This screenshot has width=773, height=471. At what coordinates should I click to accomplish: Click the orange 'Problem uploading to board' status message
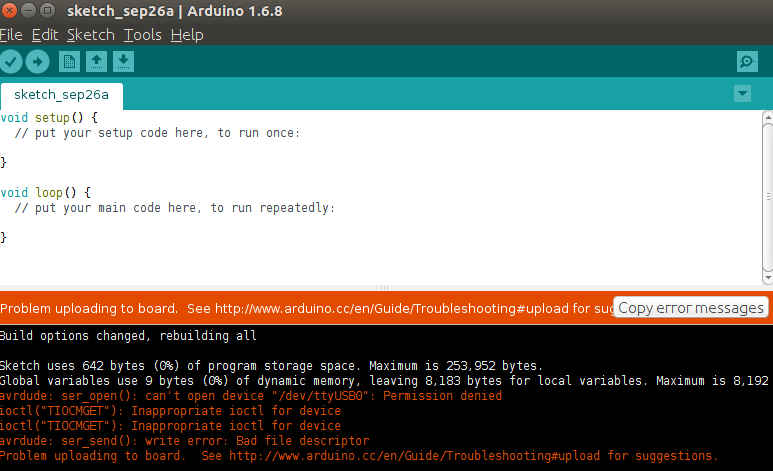point(306,309)
